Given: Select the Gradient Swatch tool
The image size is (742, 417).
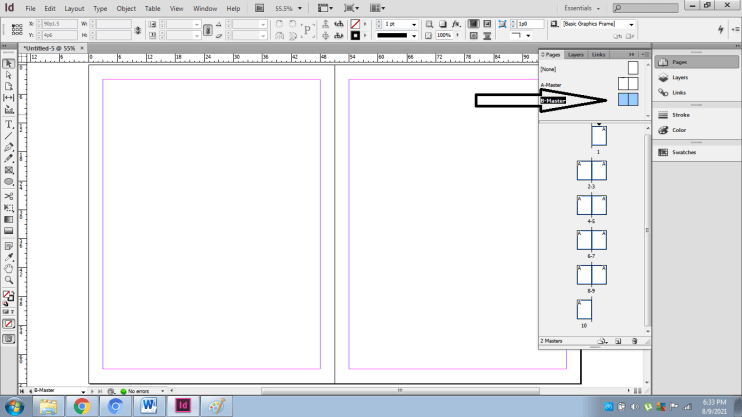Looking at the screenshot, I should click(9, 220).
